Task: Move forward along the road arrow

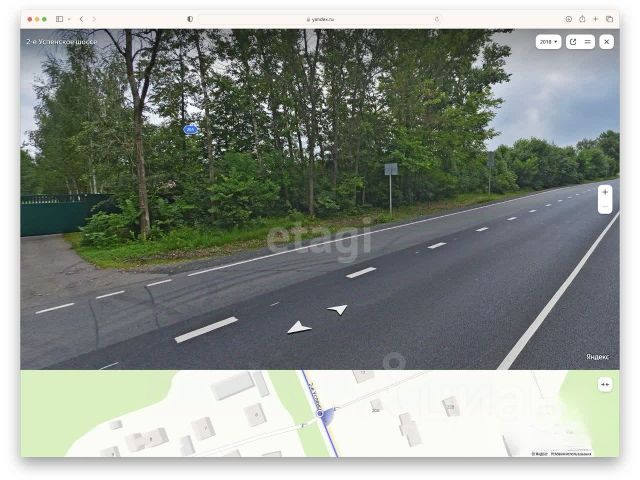Action: click(x=338, y=309)
